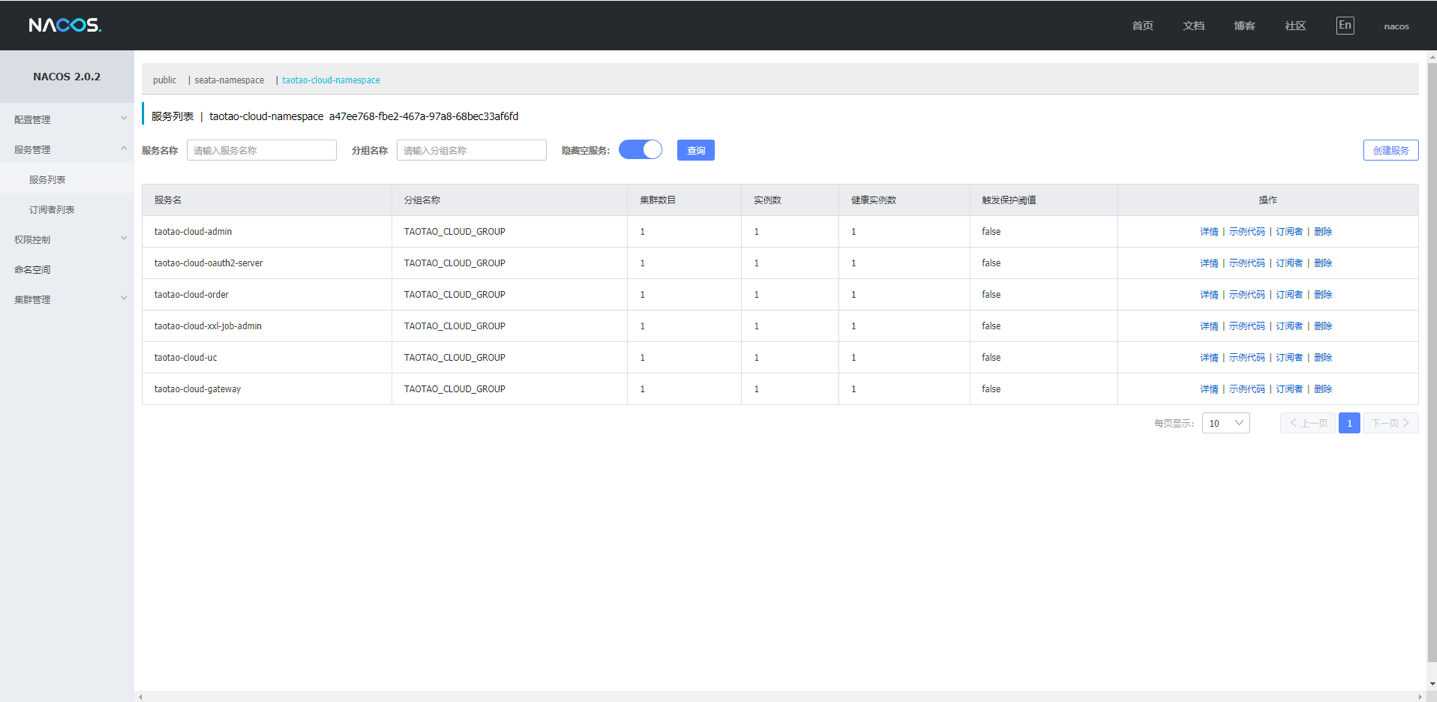1437x702 pixels.
Task: Open 示例代码 for taotao-cloud-xxl-job-admin
Action: [x=1247, y=326]
